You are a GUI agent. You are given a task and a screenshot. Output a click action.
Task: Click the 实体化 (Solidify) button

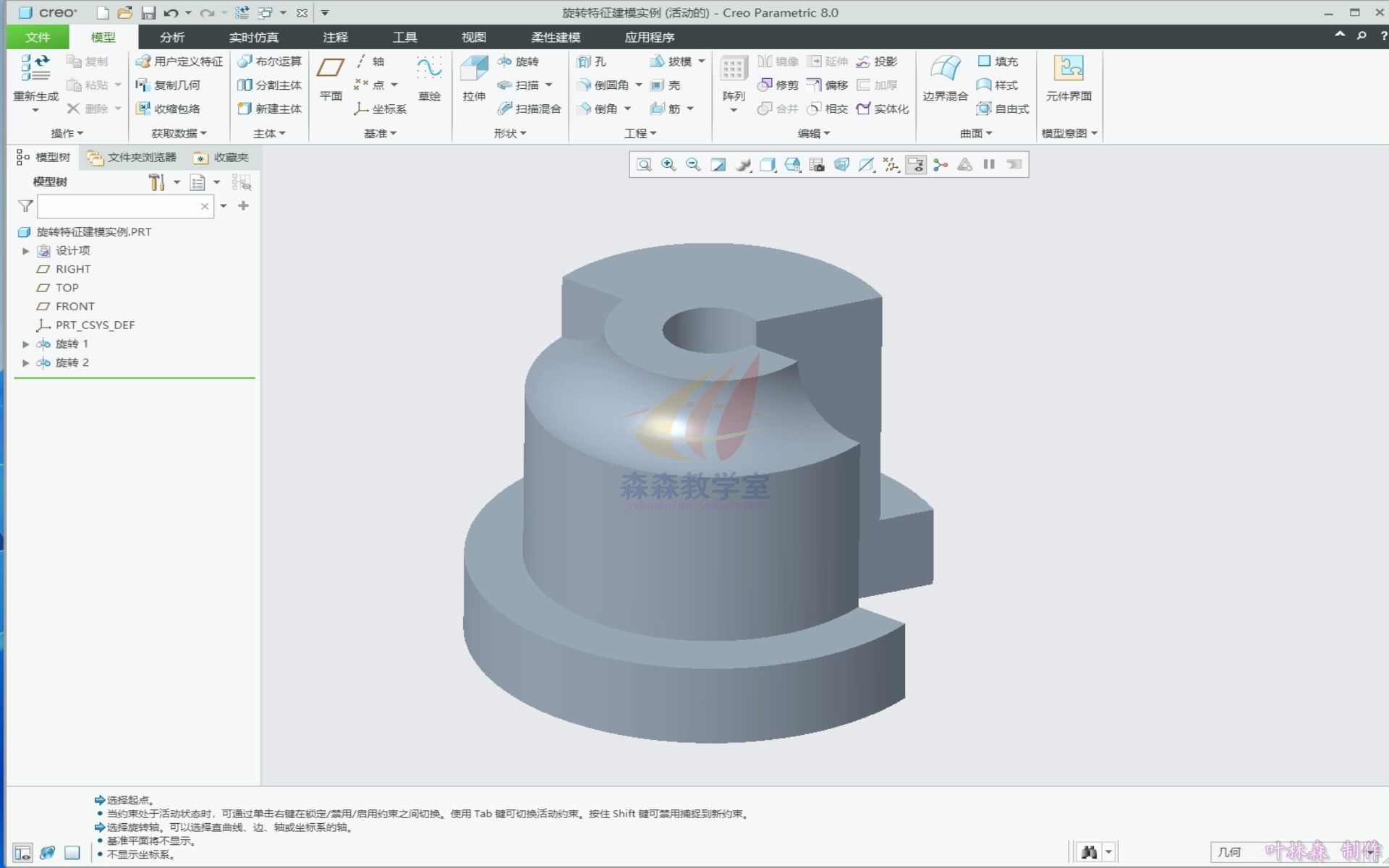coord(883,109)
